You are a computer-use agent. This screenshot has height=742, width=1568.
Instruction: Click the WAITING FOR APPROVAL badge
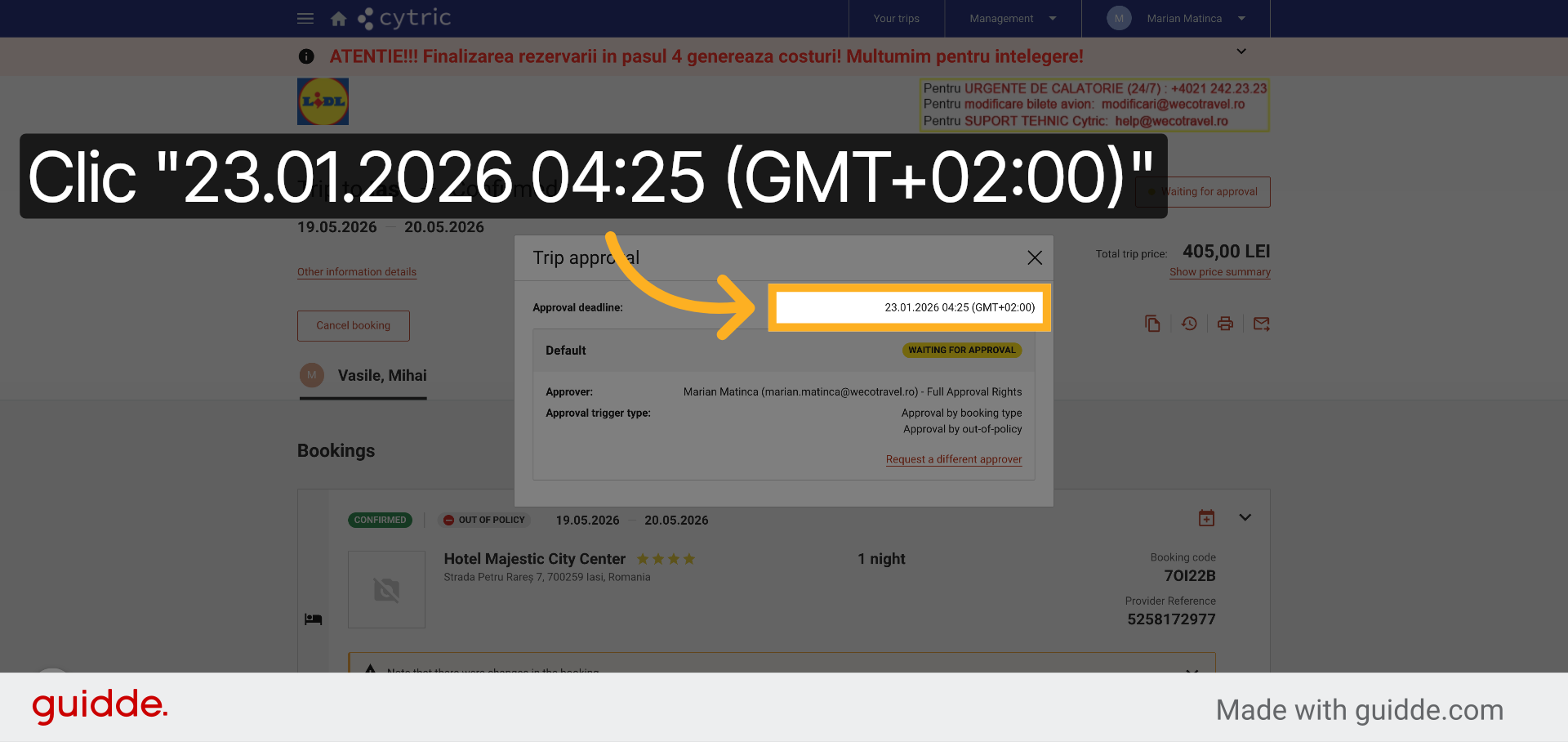point(962,350)
